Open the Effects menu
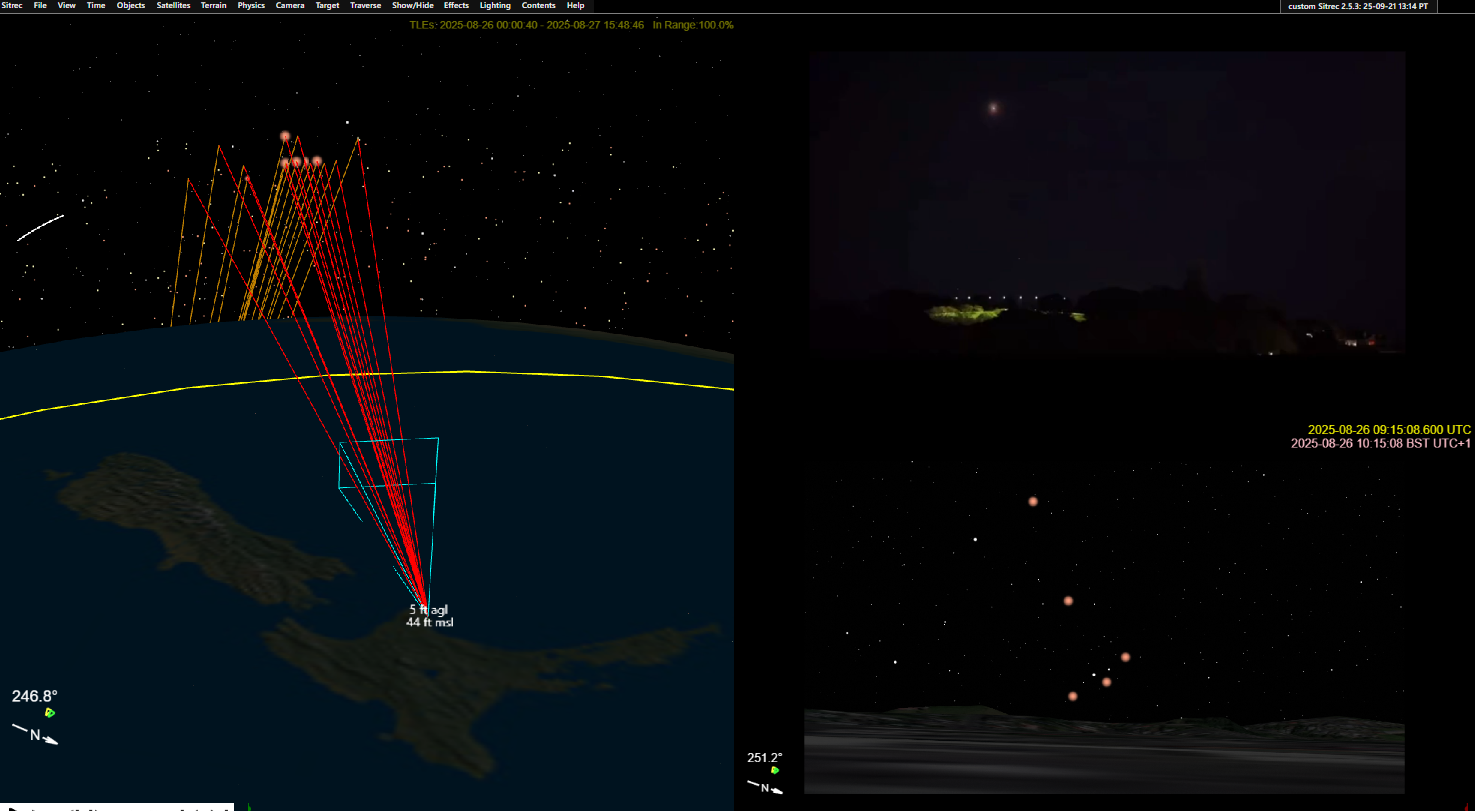The width and height of the screenshot is (1475, 811). point(456,6)
